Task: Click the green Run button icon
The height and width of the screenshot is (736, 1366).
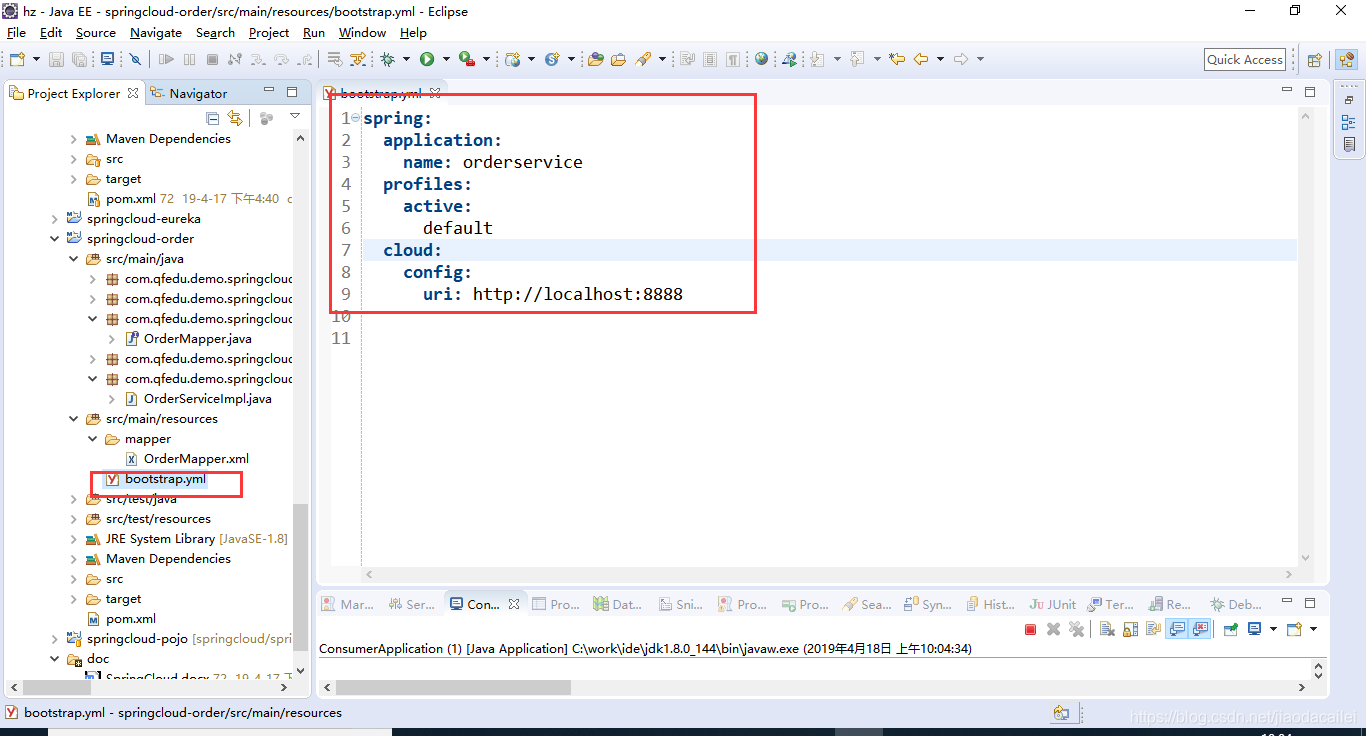Action: 427,60
